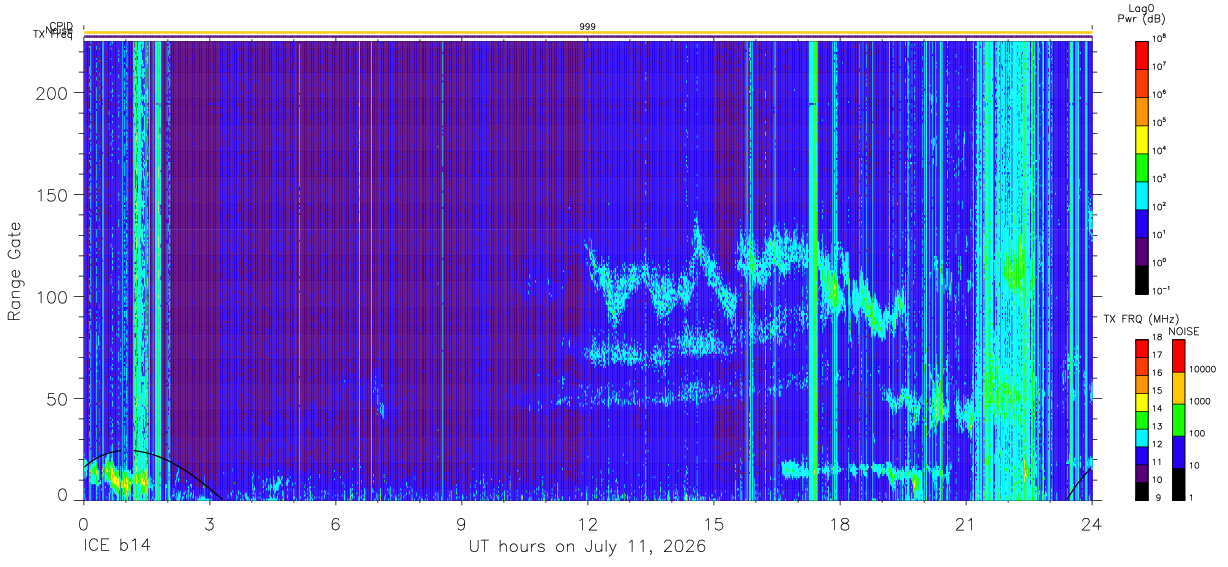
Task: Click the '18' hour tick on the time axis
Action: pyautogui.click(x=840, y=523)
